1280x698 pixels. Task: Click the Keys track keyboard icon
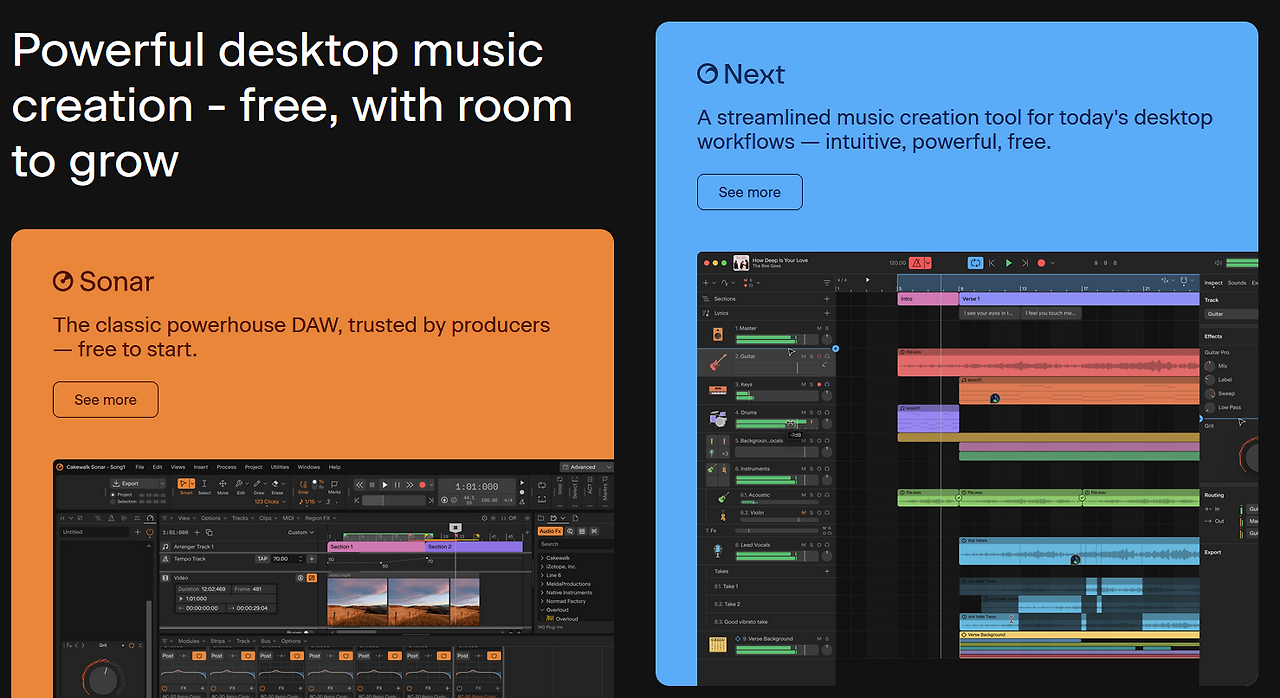coord(718,390)
